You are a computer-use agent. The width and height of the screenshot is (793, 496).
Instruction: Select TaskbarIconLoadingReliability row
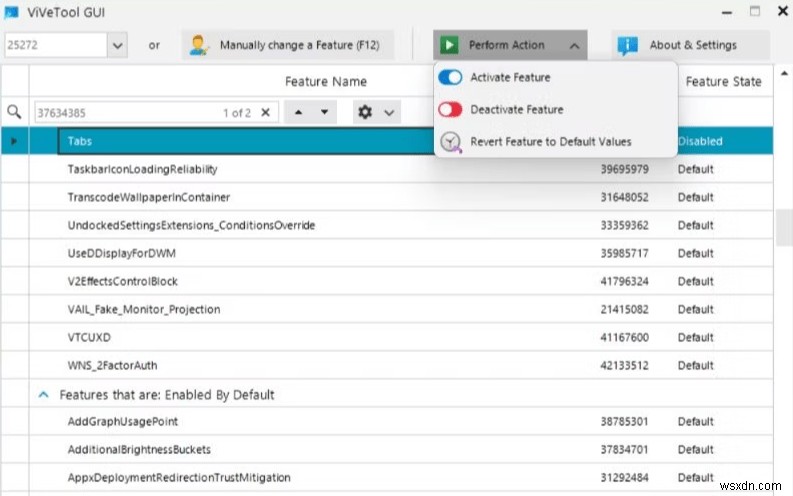387,169
